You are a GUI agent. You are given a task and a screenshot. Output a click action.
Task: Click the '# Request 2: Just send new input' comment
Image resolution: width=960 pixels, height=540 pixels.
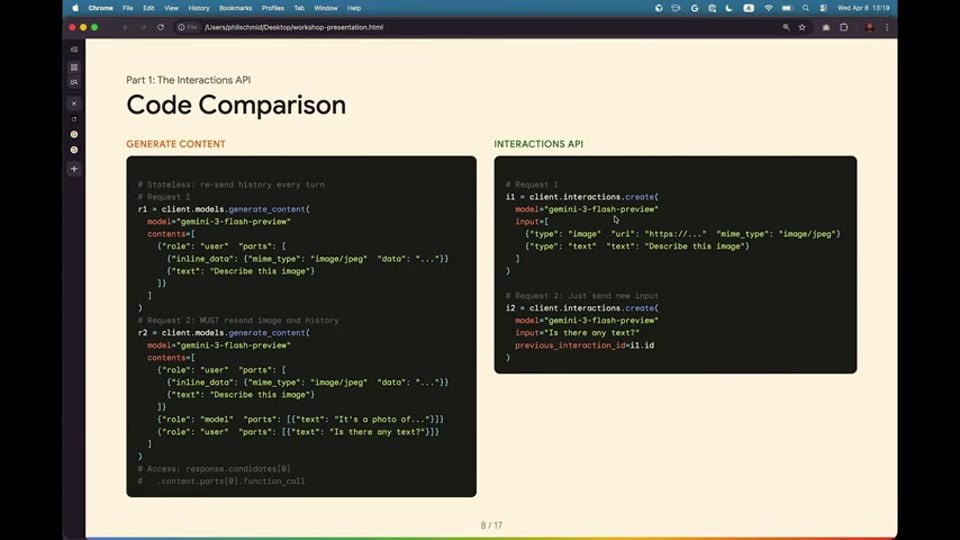[582, 296]
